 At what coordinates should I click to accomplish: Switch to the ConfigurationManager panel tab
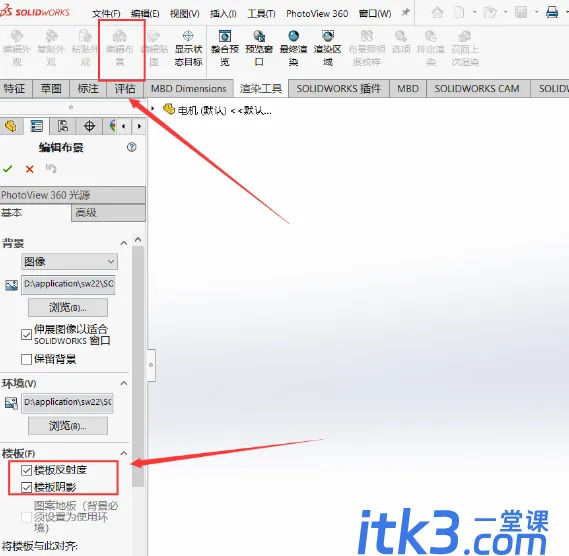(63, 126)
